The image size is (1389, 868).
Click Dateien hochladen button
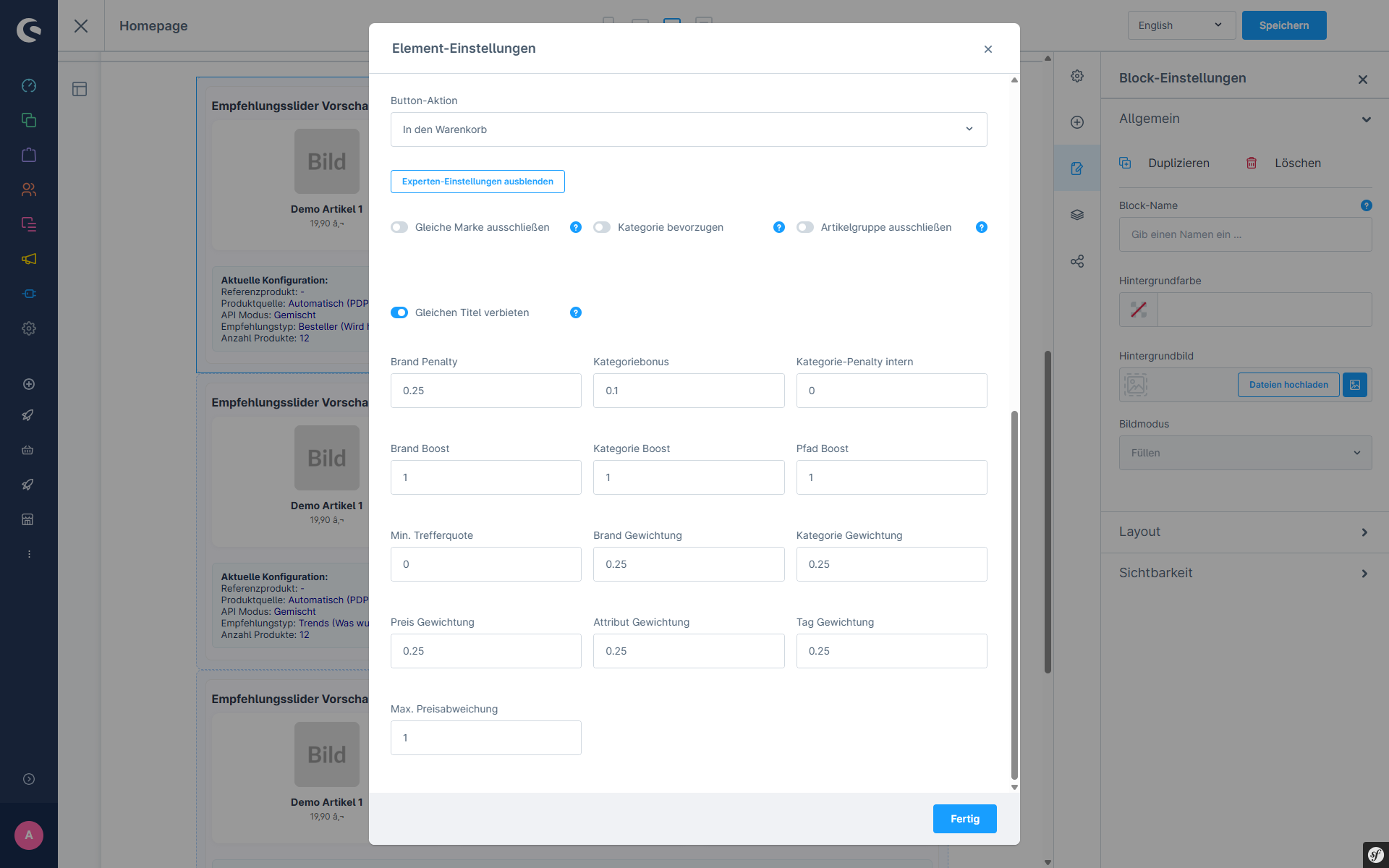point(1288,385)
